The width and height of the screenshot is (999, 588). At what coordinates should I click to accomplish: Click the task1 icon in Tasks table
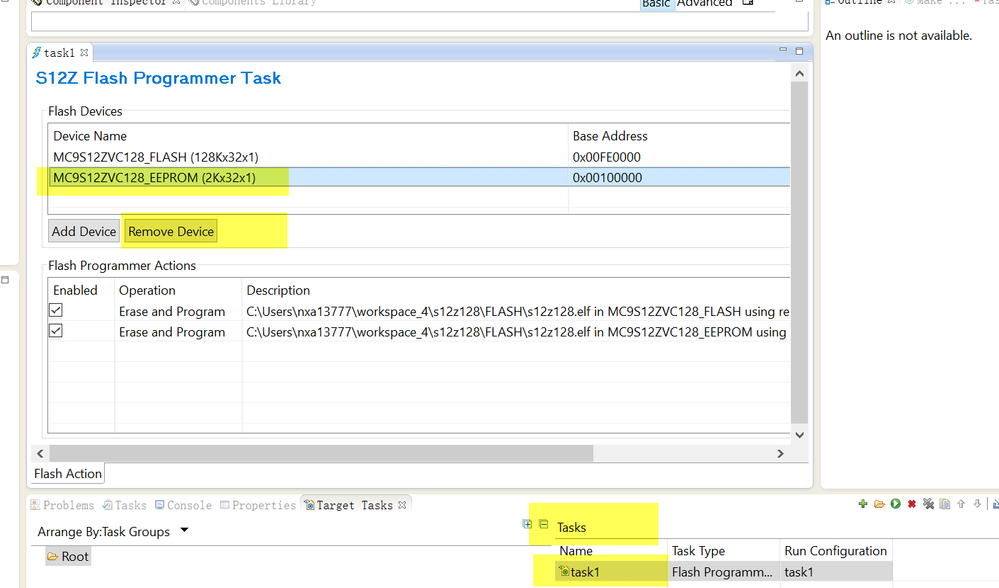pos(564,571)
